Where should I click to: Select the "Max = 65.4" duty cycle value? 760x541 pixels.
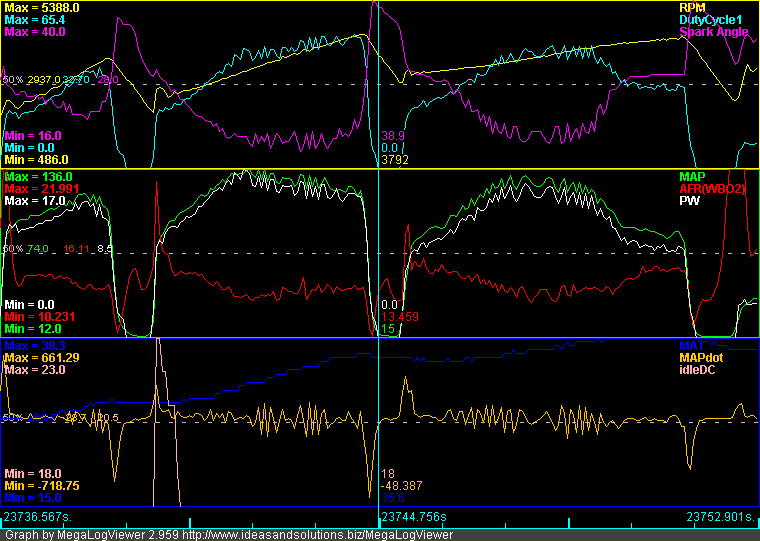[x=34, y=20]
